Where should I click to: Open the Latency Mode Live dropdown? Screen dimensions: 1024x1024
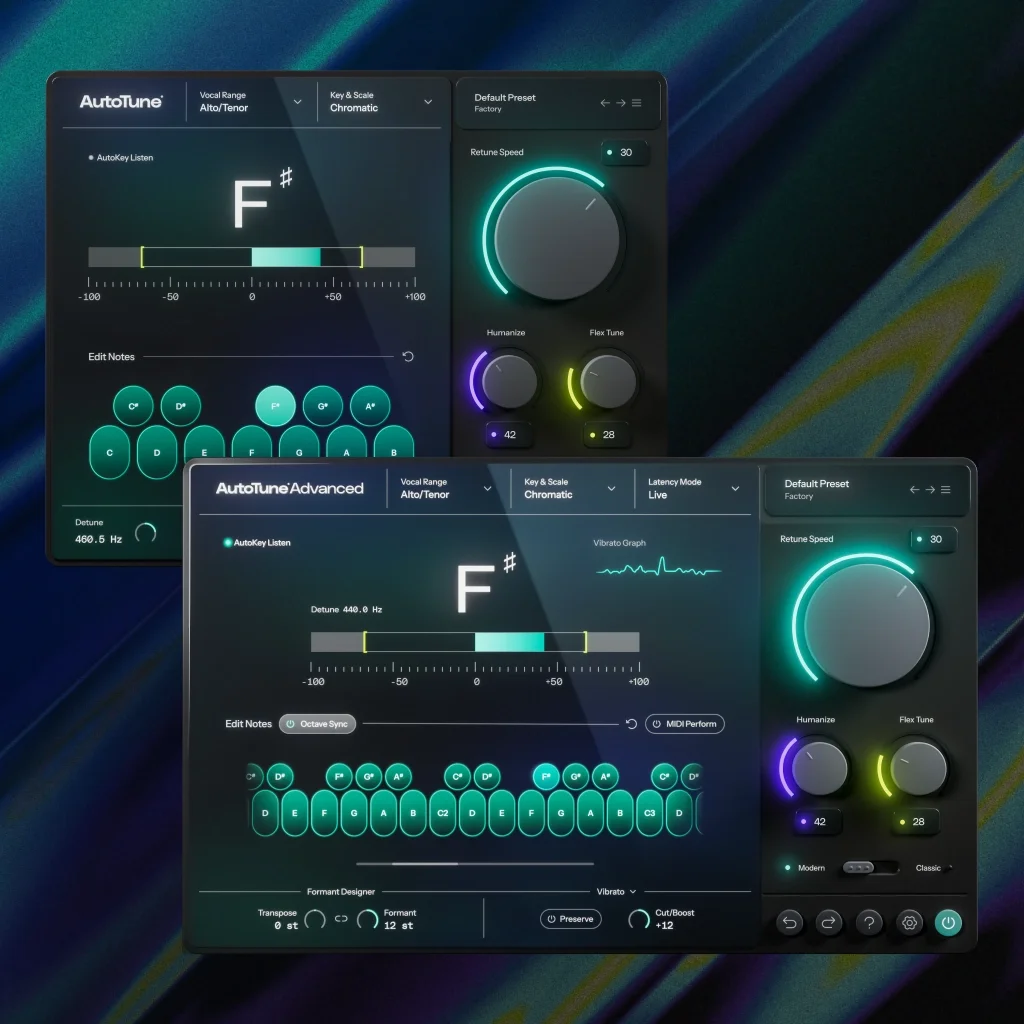(x=694, y=488)
